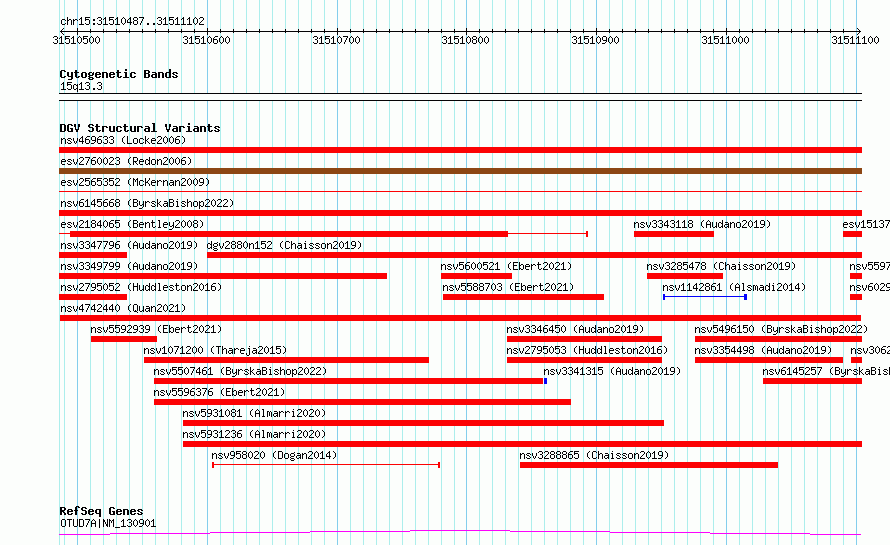The image size is (890, 545).
Task: Open the partially shown nsv6145257 variant label
Action: 826,371
